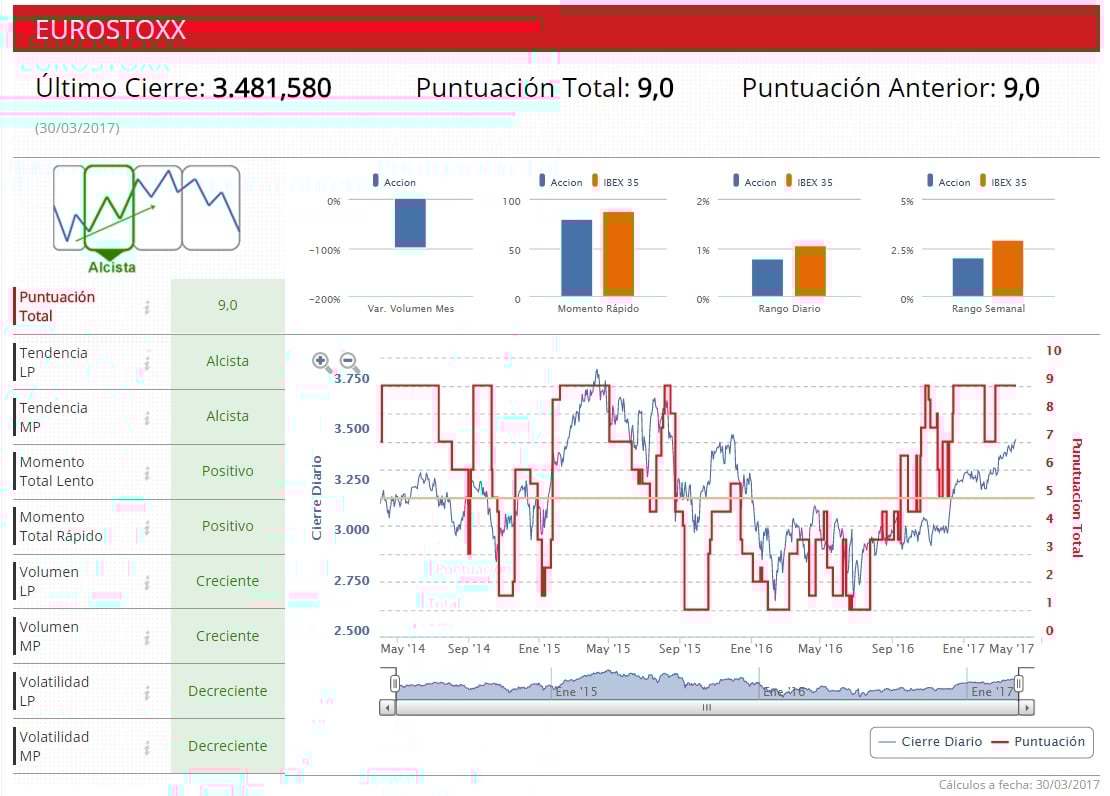Toggle Accion series in Momento Rápido chart
This screenshot has height=796, width=1110.
click(561, 182)
